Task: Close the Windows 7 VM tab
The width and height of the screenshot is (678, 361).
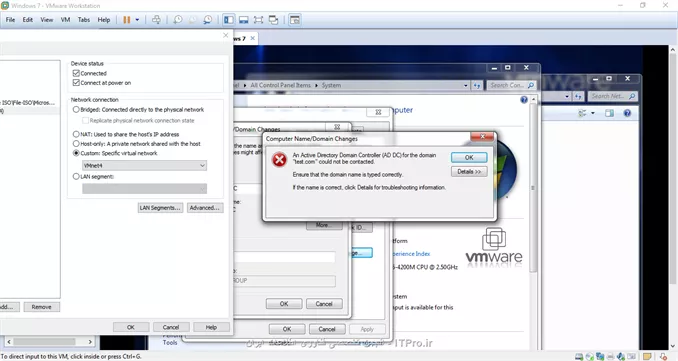Action: click(253, 38)
